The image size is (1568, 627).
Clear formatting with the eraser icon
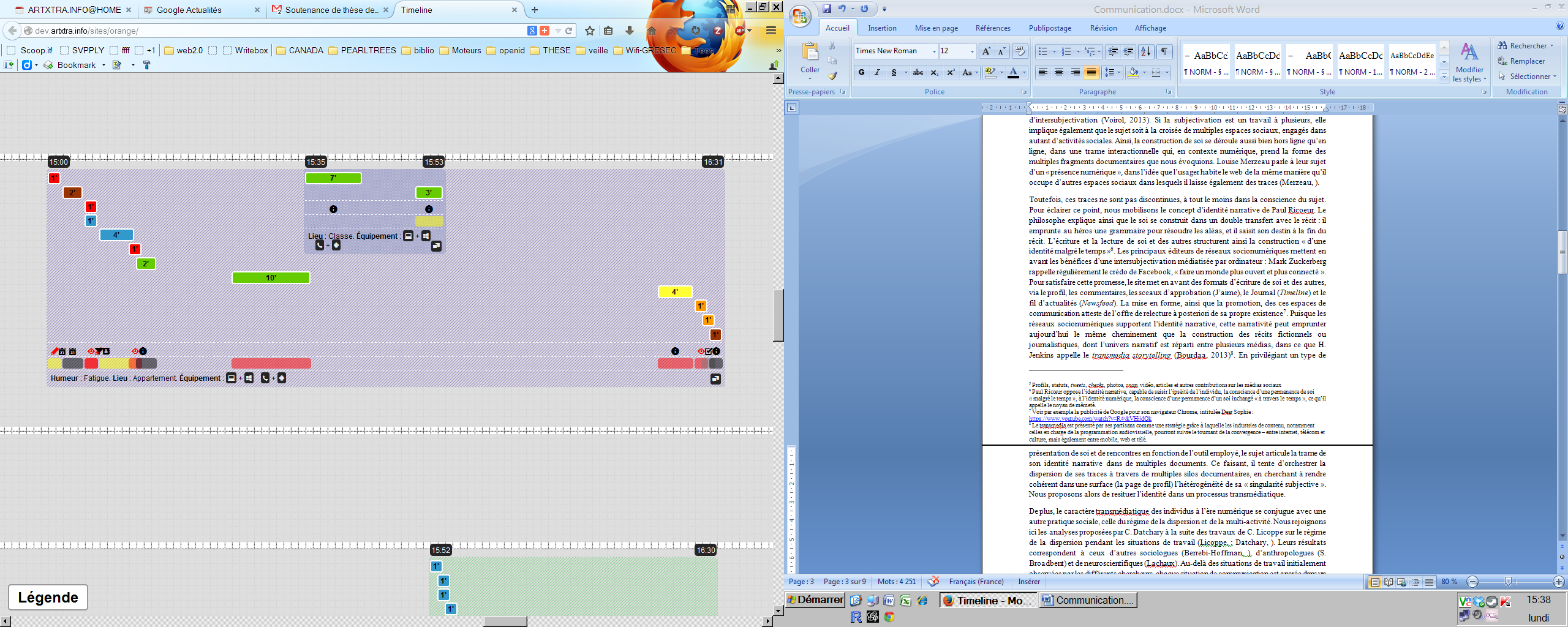click(x=1019, y=51)
